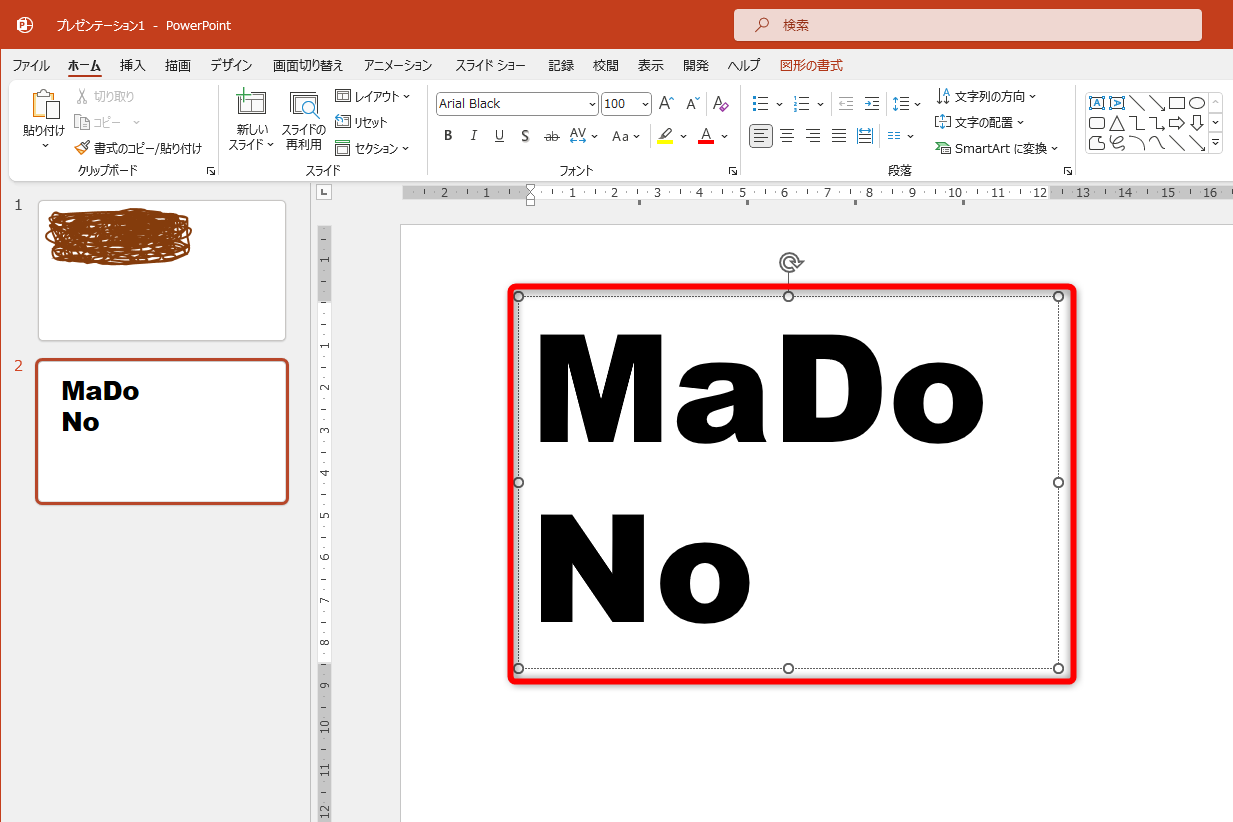
Task: Select the vertical text box shape
Action: pyautogui.click(x=1117, y=103)
